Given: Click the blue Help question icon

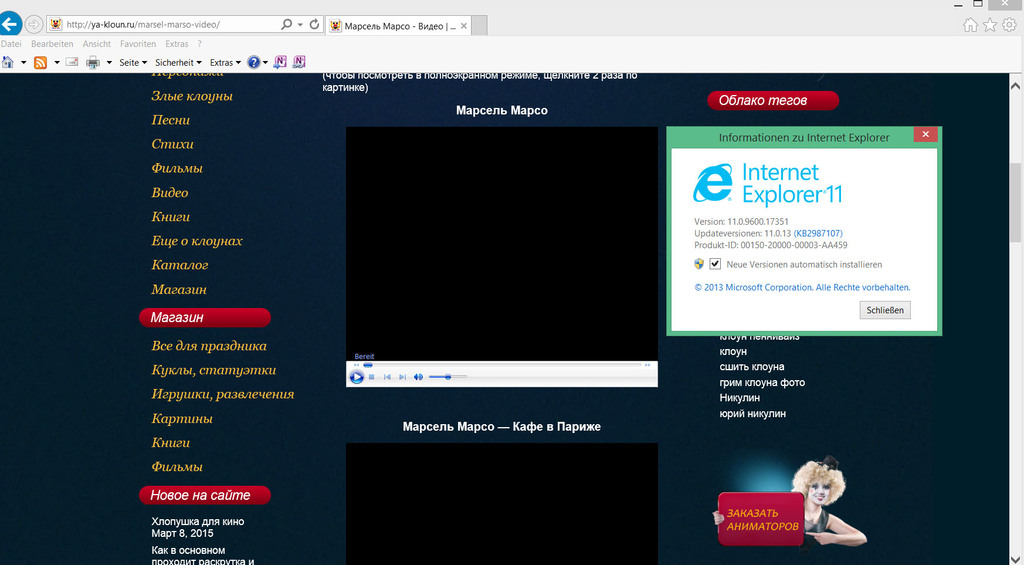Looking at the screenshot, I should pyautogui.click(x=253, y=62).
